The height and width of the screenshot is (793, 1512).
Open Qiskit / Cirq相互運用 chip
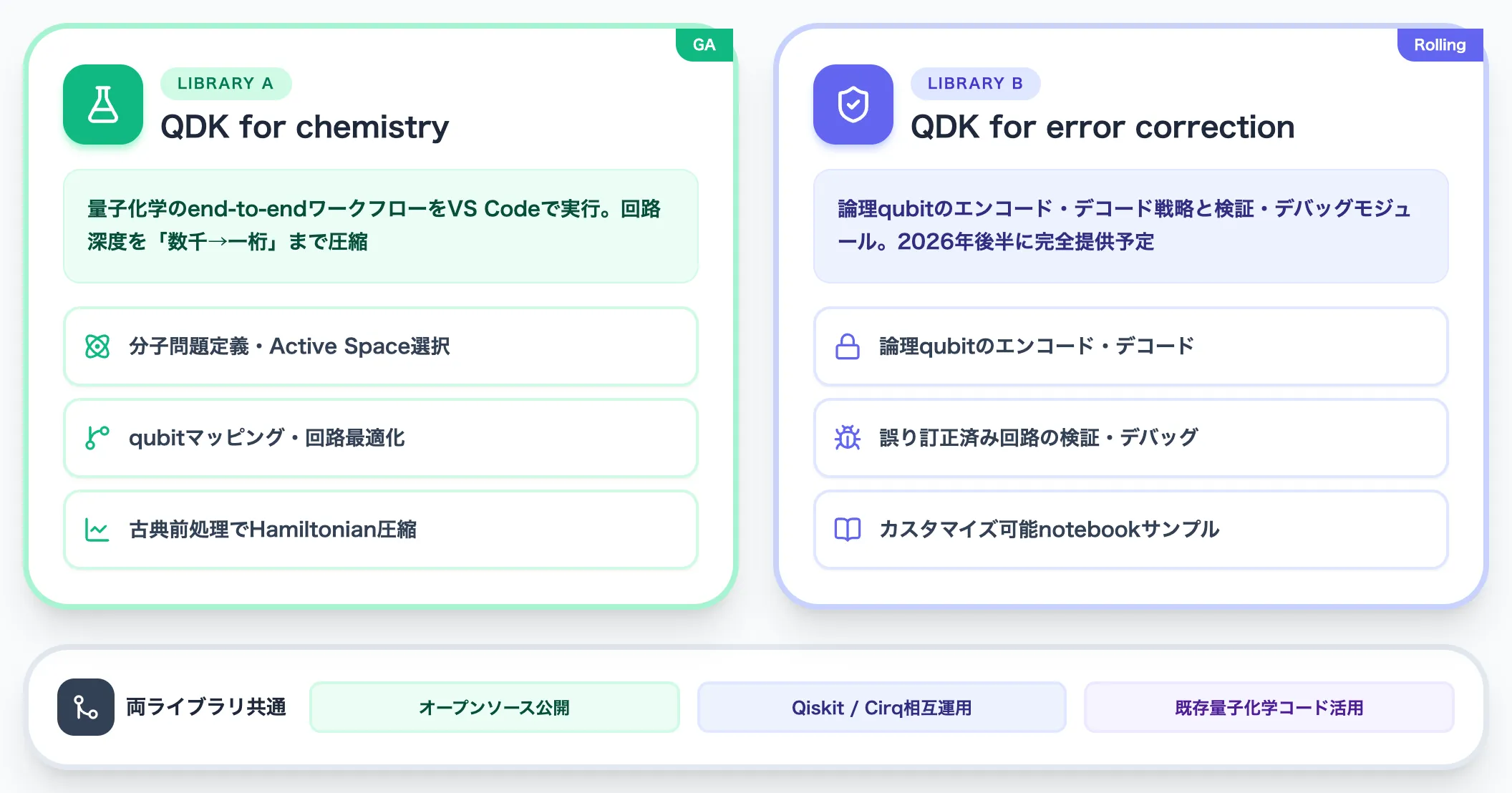pyautogui.click(x=882, y=707)
